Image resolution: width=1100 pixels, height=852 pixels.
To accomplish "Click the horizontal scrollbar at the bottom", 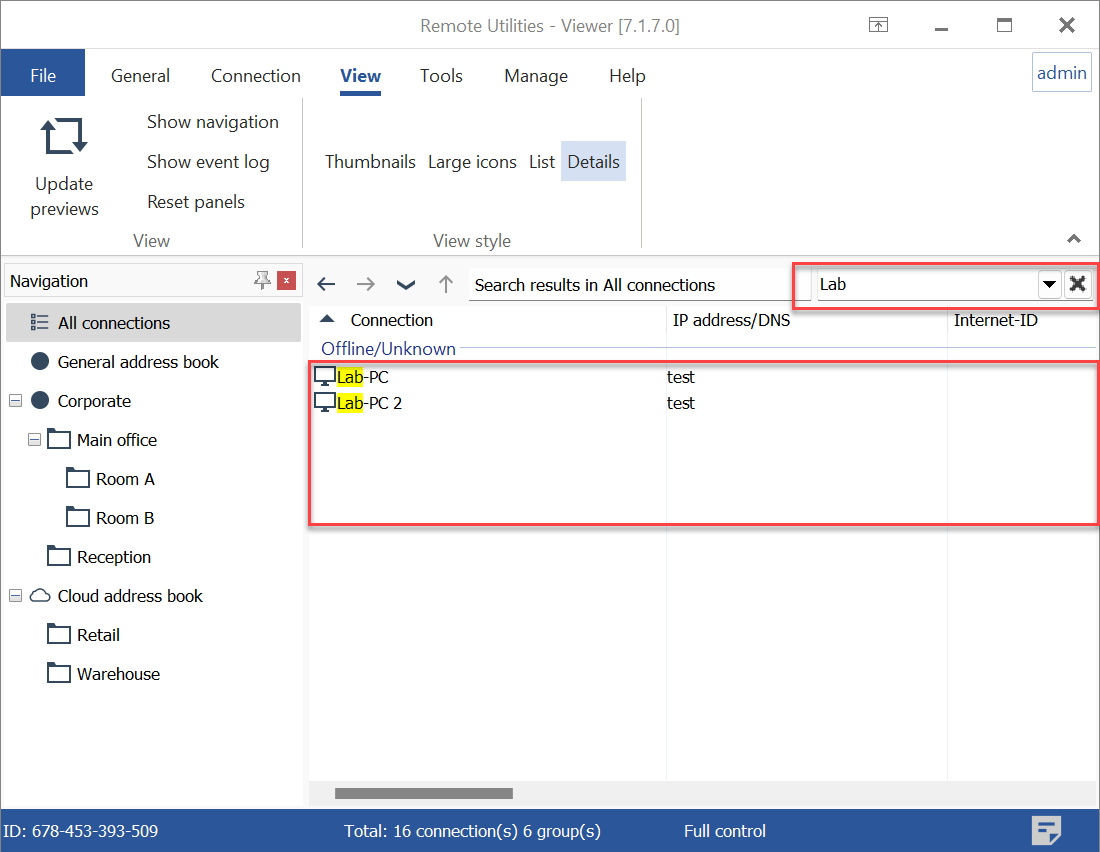I will 423,793.
